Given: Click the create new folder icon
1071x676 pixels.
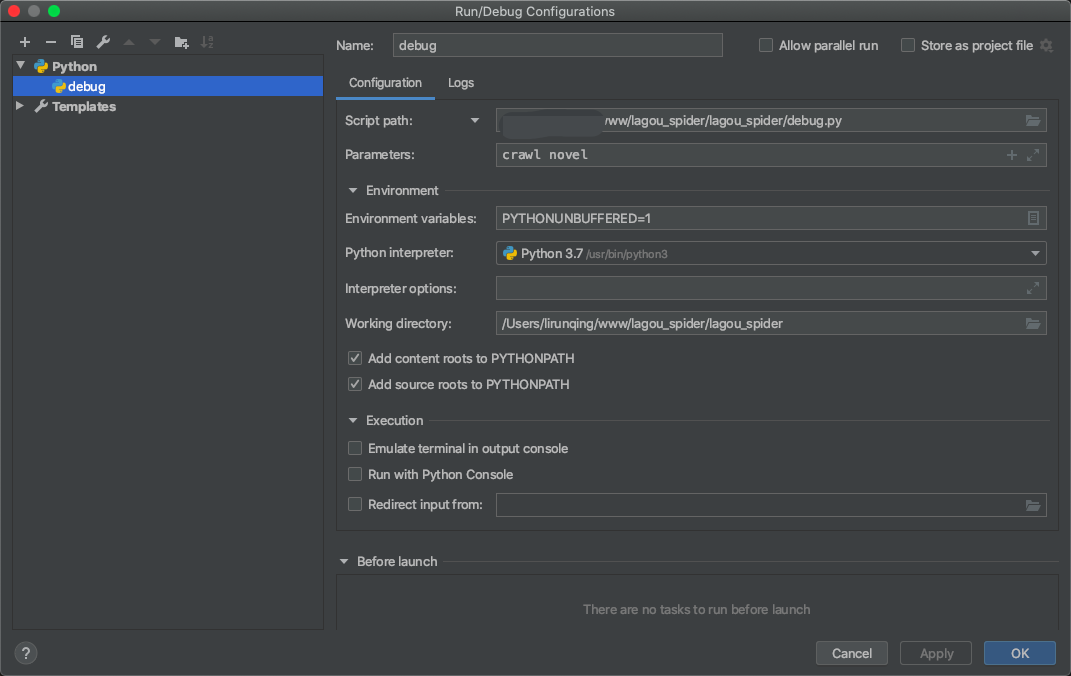Looking at the screenshot, I should point(181,42).
